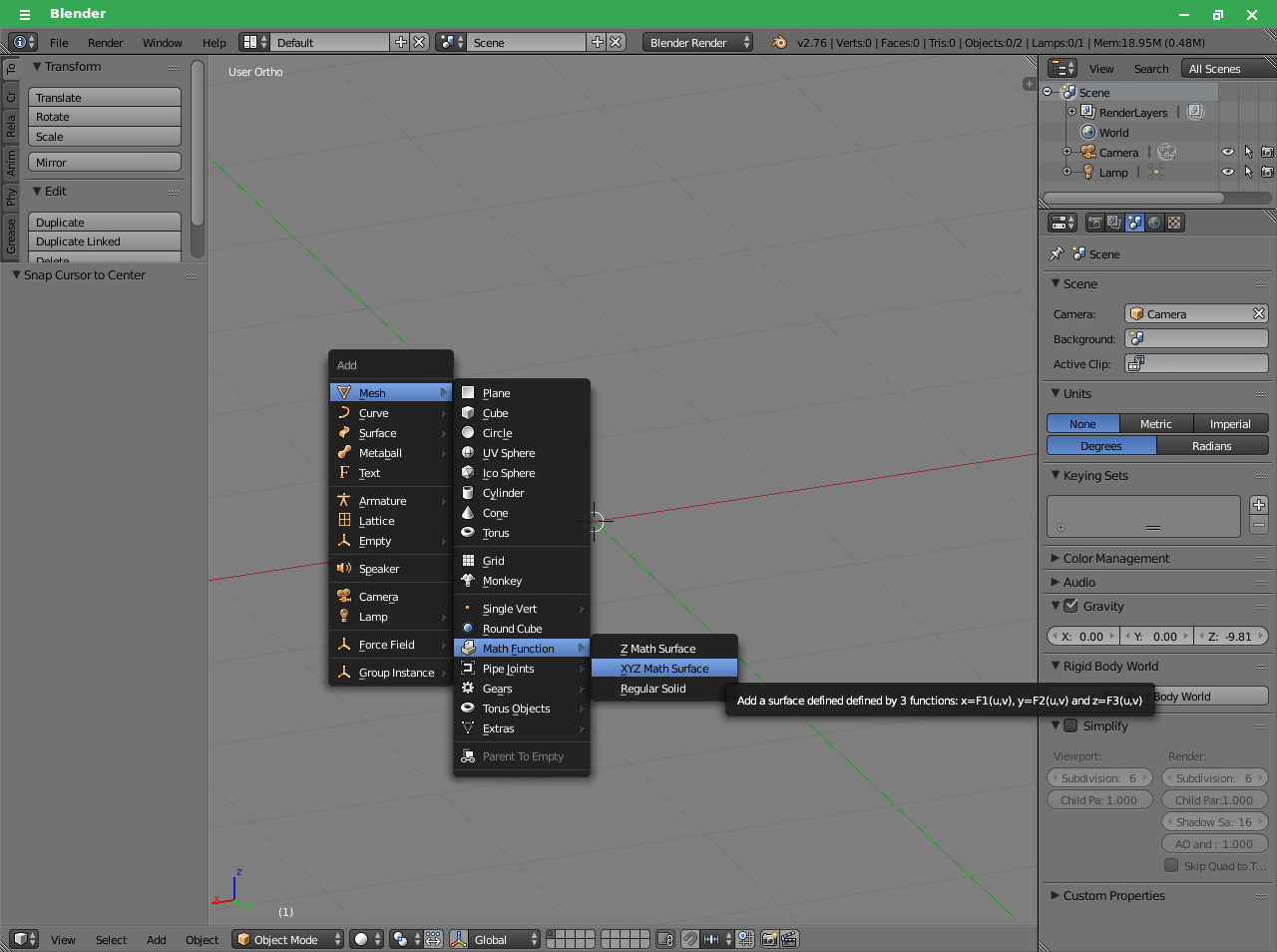Expand the Custom Properties panel
The width and height of the screenshot is (1277, 952).
pos(1113,895)
